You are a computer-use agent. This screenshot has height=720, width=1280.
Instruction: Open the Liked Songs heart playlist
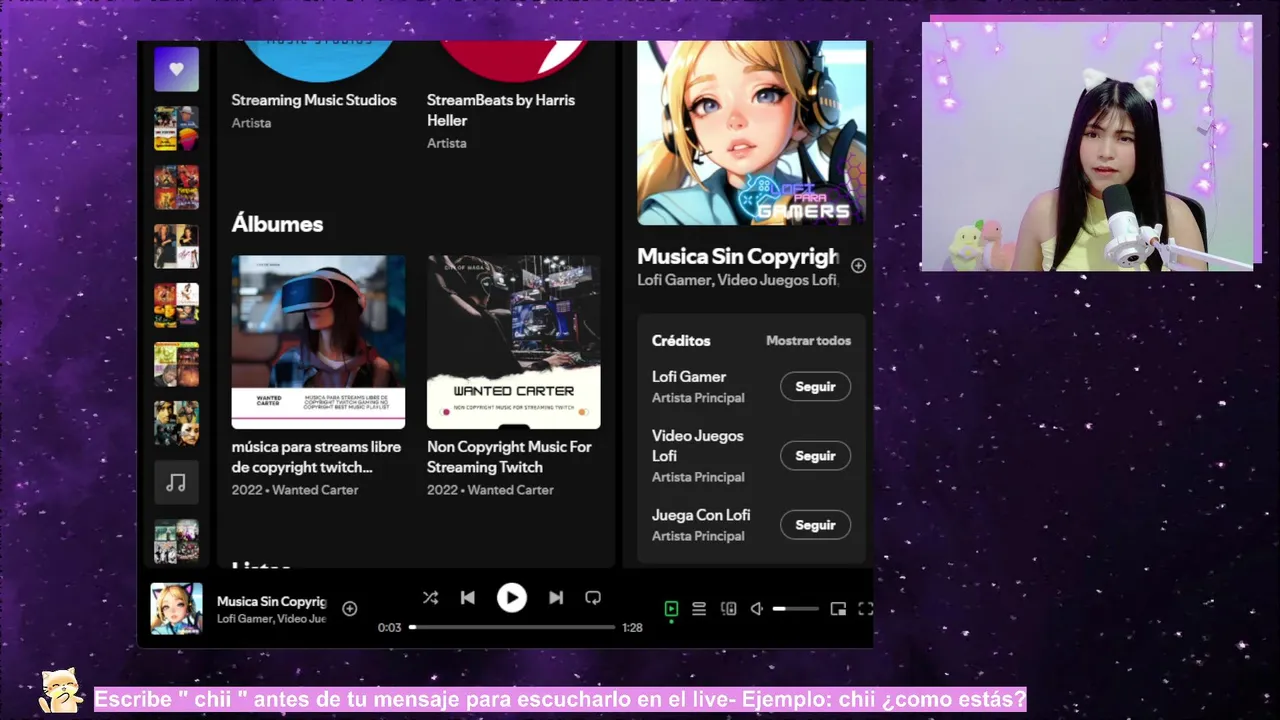176,69
